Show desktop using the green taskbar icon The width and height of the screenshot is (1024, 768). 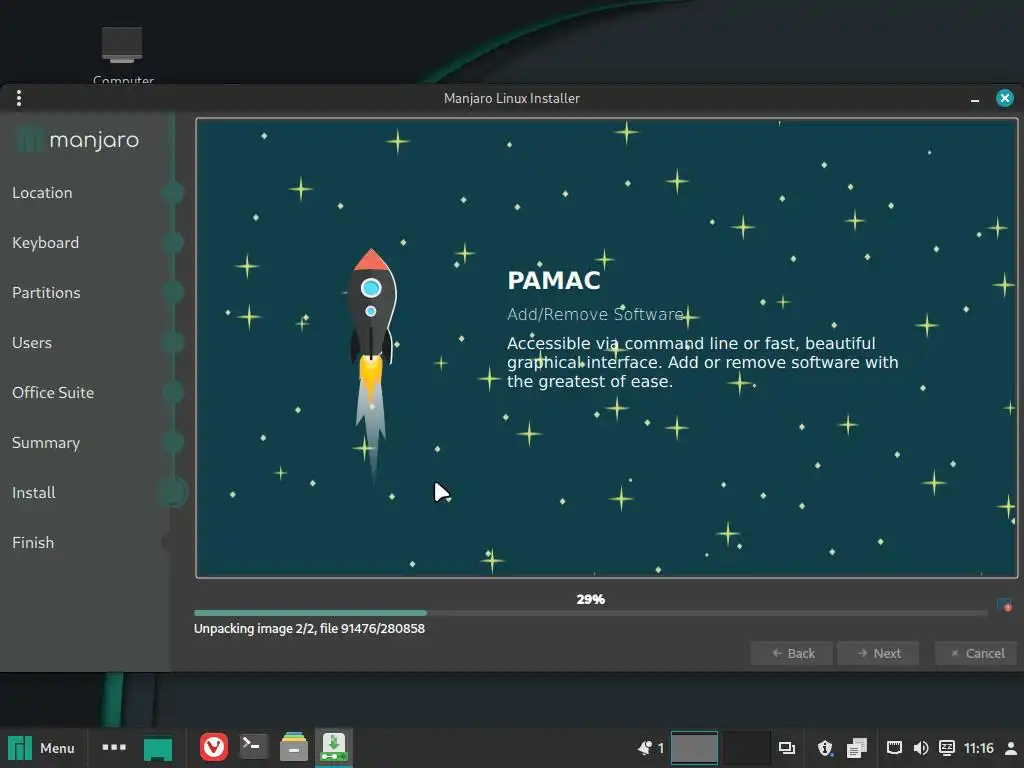pos(157,748)
